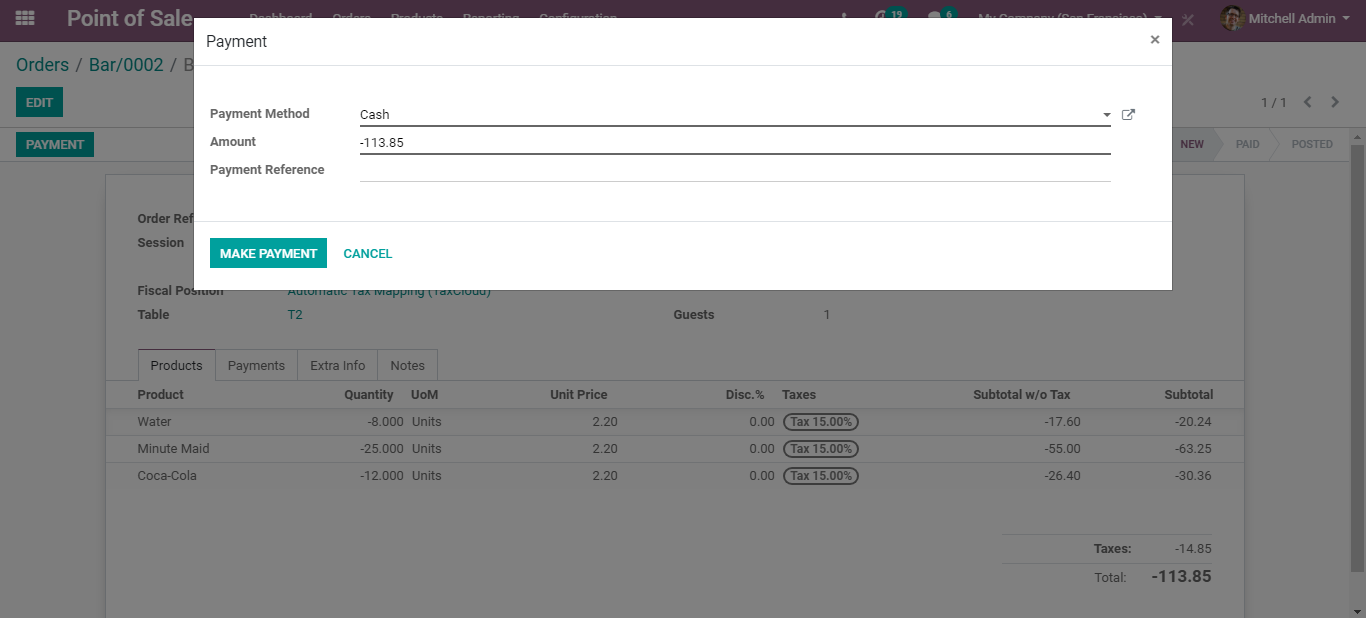The width and height of the screenshot is (1366, 618).
Task: Open the external link icon beside Payment Method
Action: (x=1128, y=115)
